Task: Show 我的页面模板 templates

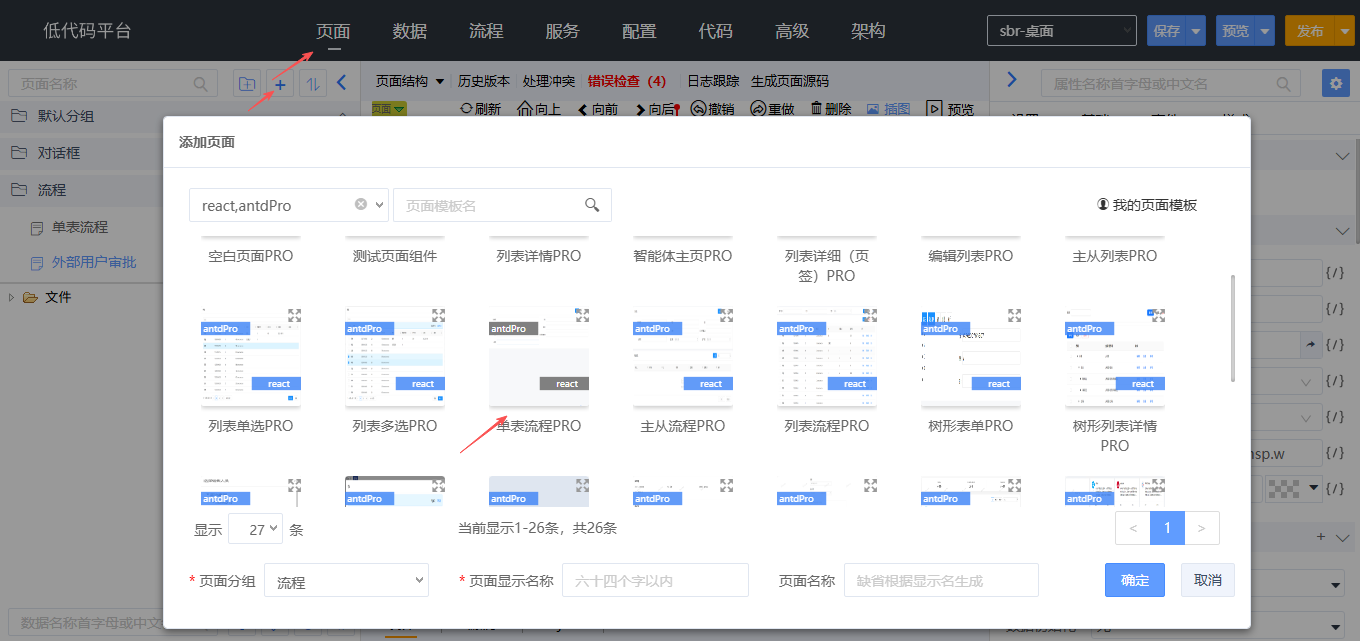Action: point(1147,205)
